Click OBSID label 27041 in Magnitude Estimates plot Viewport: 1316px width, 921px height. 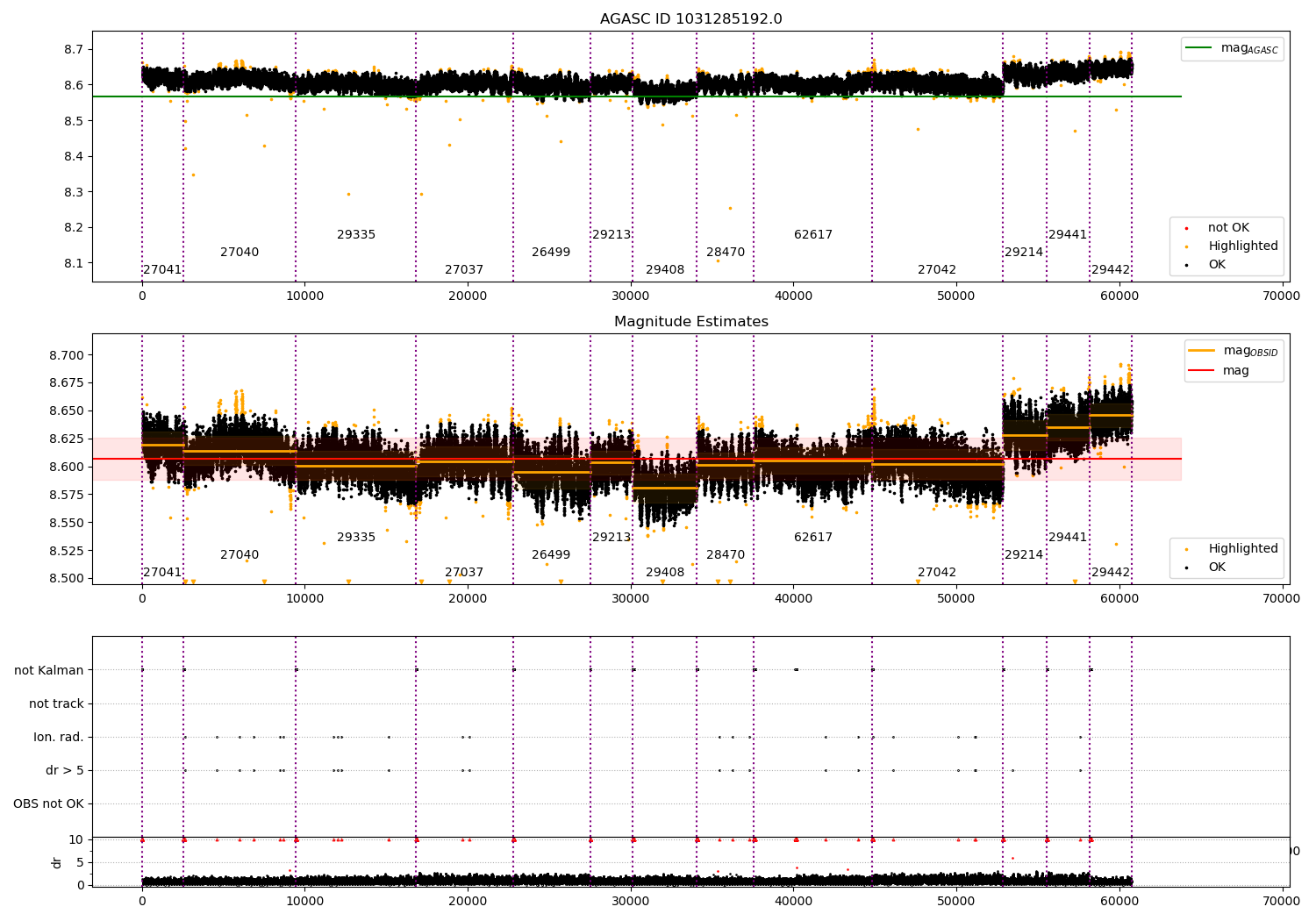162,573
